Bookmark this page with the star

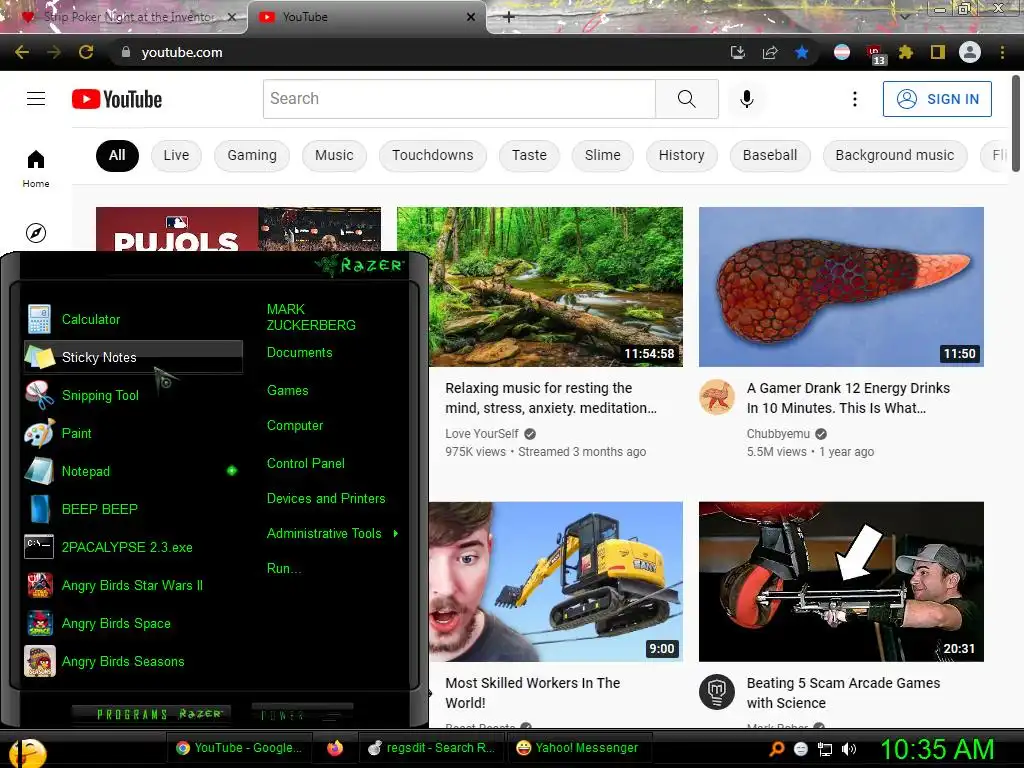(801, 52)
